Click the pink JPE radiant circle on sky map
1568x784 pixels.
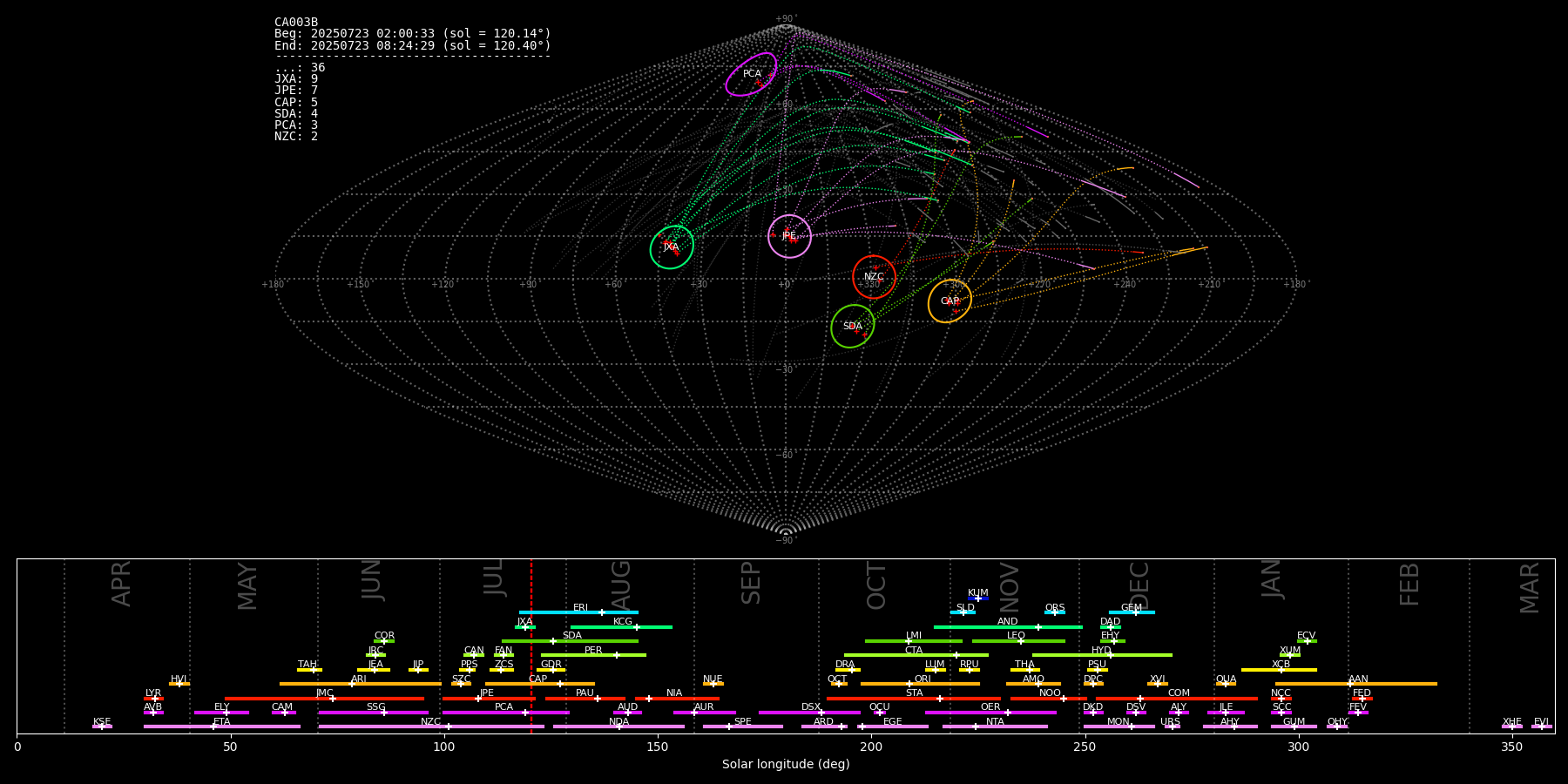coord(789,236)
